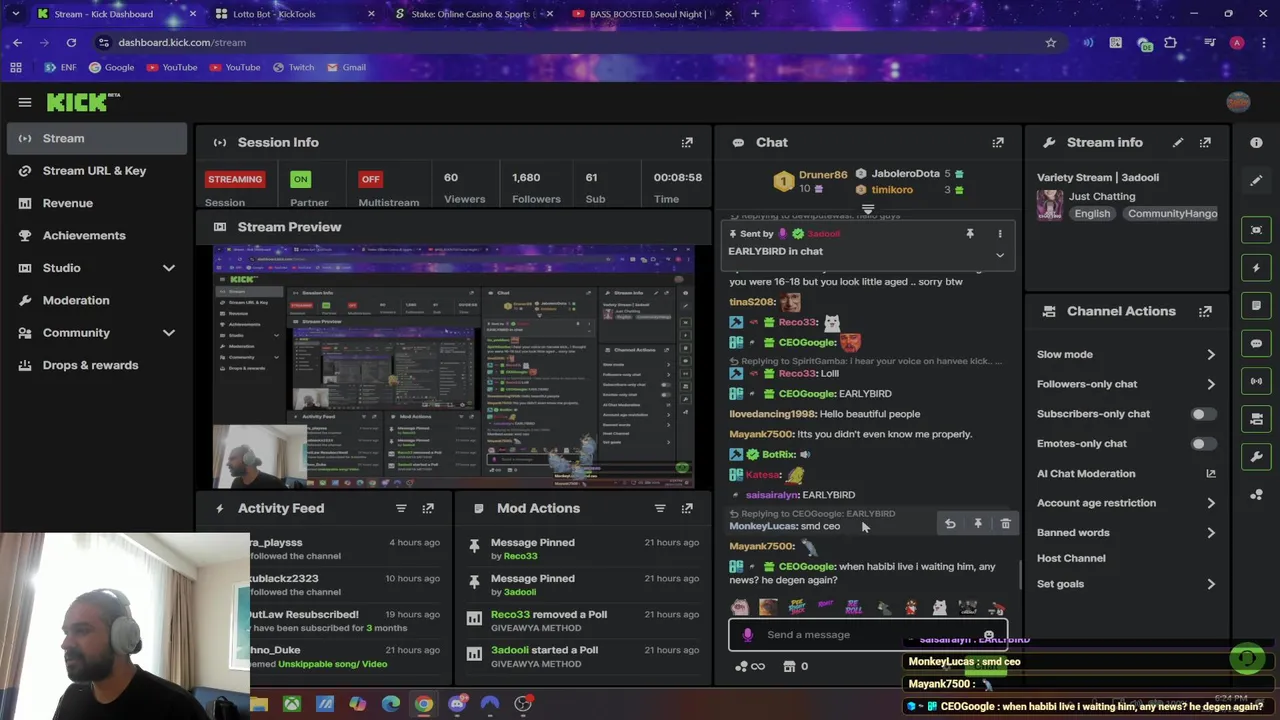Click the wrench icon in right sidebar

pyautogui.click(x=1256, y=457)
